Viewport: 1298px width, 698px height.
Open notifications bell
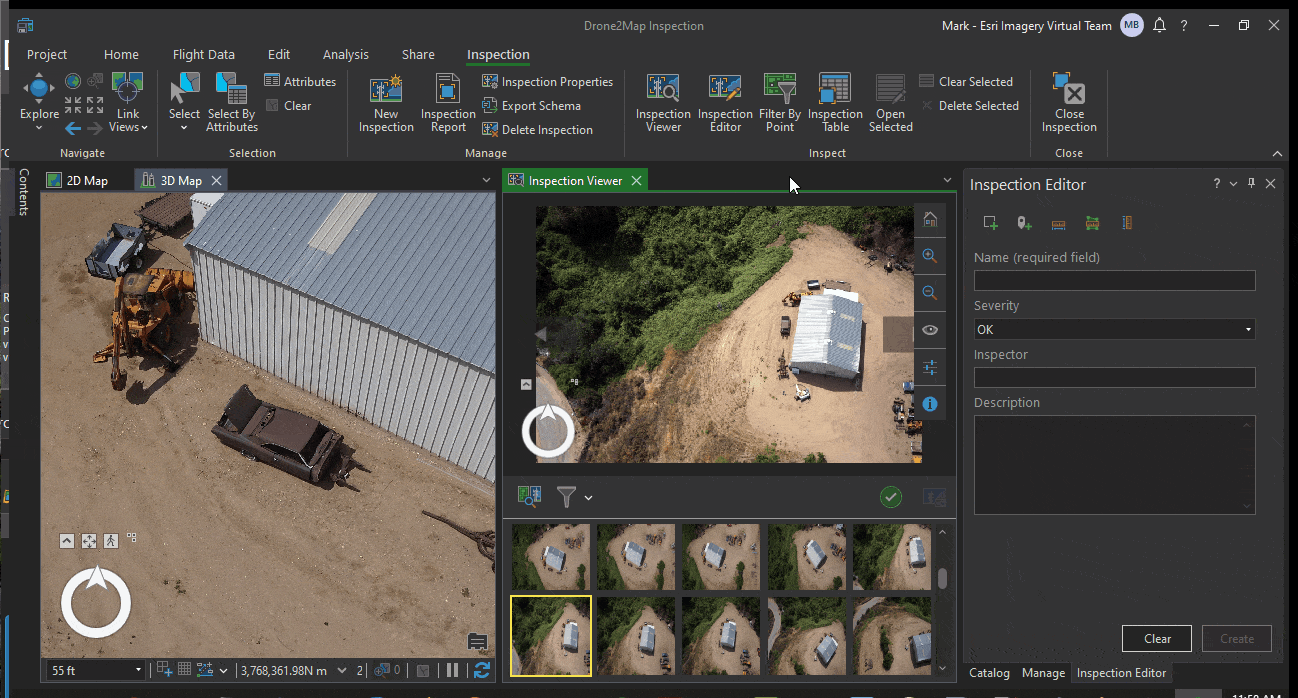(1159, 26)
